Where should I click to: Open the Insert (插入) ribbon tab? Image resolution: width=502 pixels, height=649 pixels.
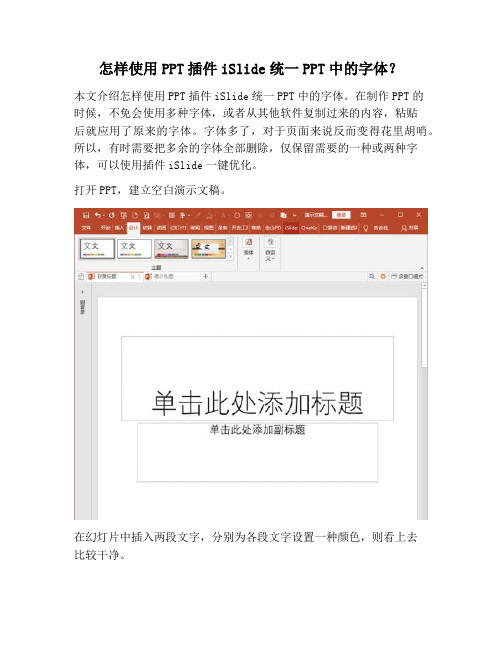(119, 228)
